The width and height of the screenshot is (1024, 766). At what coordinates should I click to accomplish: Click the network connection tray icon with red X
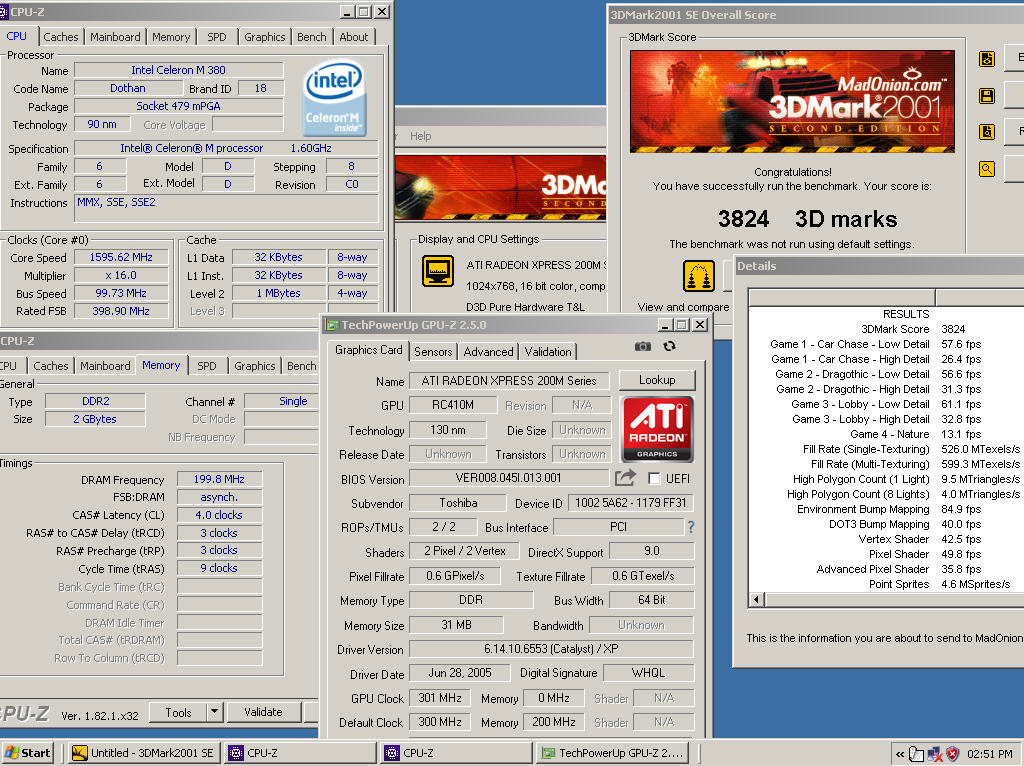935,754
